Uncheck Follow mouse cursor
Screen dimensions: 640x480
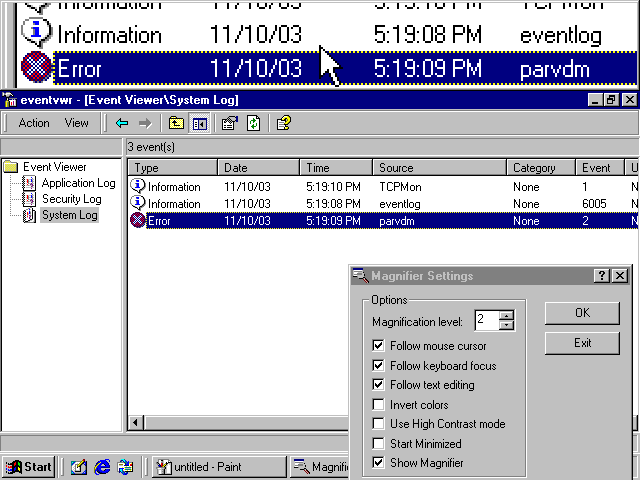click(x=378, y=346)
